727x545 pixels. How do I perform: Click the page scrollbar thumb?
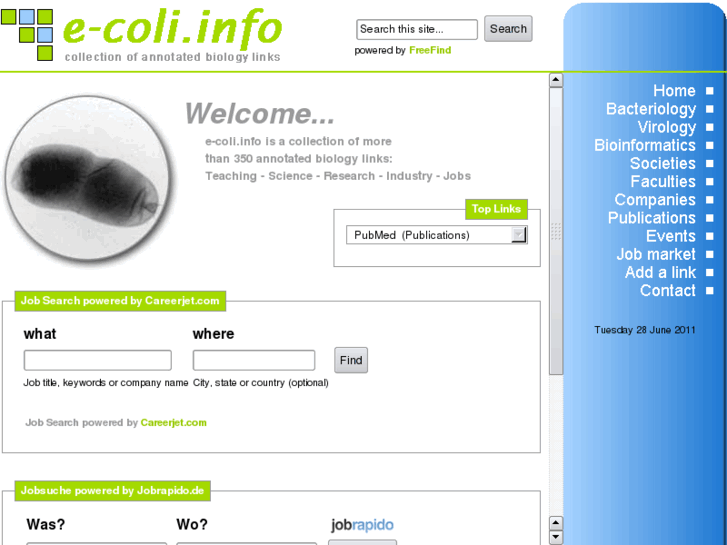tap(556, 231)
